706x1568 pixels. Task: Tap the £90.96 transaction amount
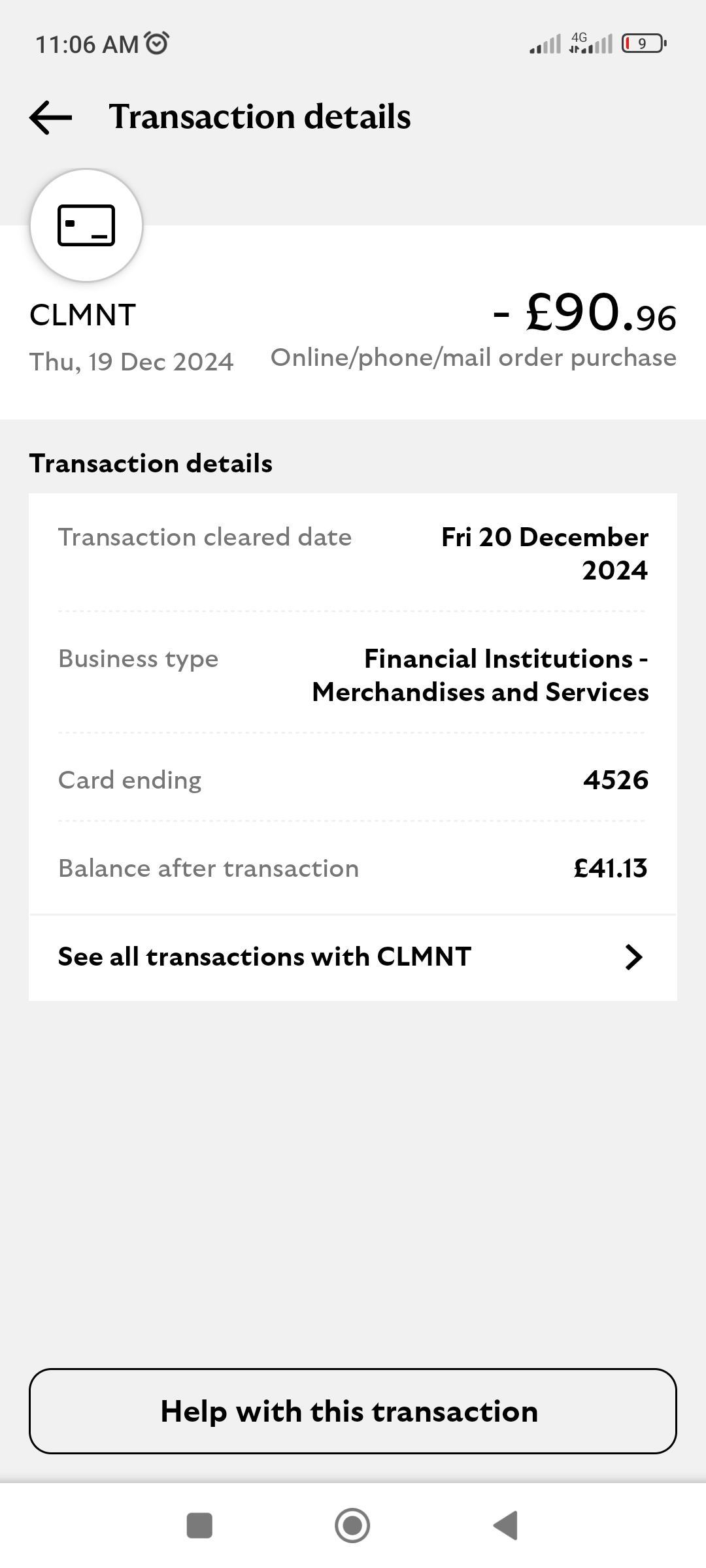[x=585, y=314]
